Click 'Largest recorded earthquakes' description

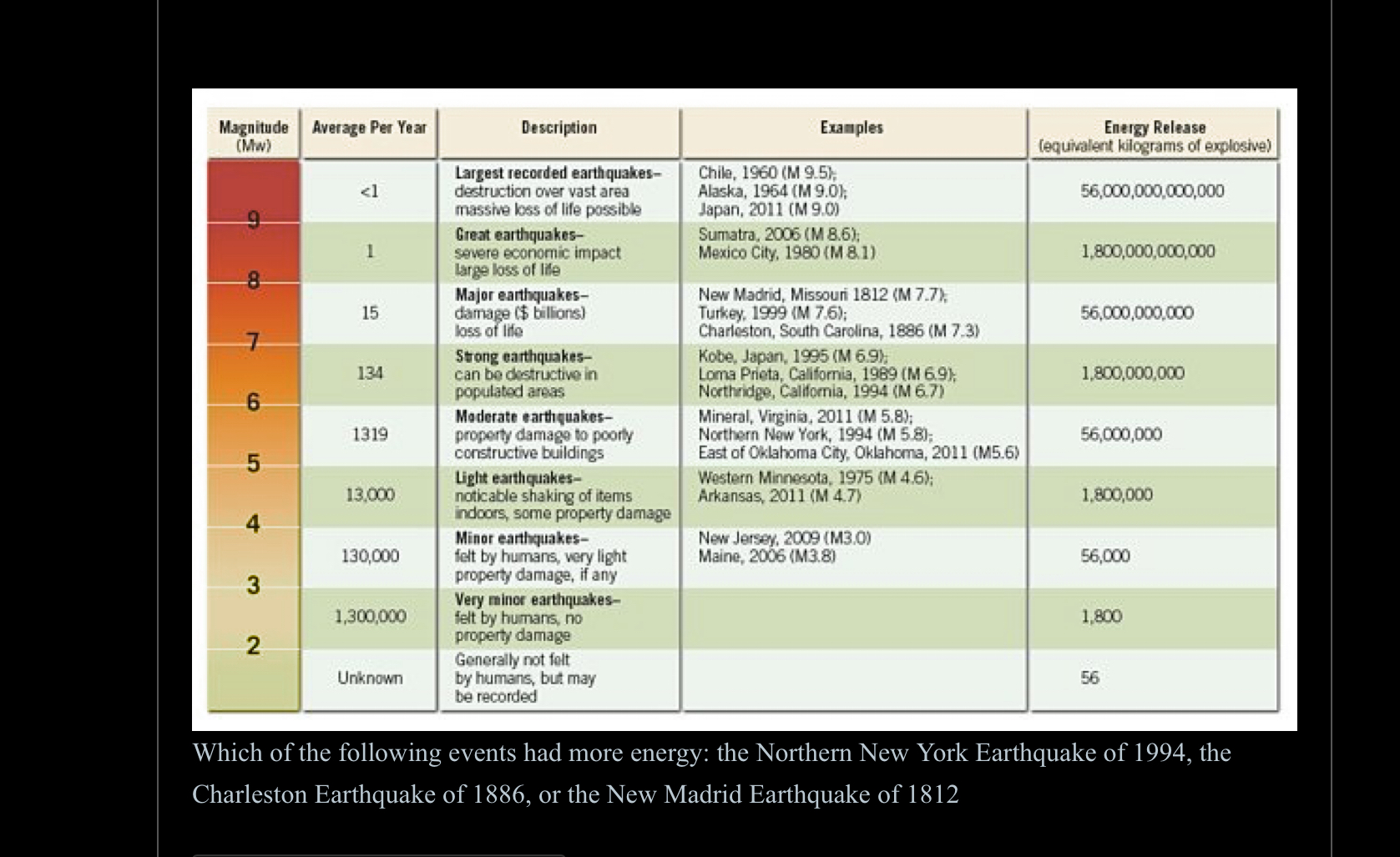pyautogui.click(x=558, y=174)
